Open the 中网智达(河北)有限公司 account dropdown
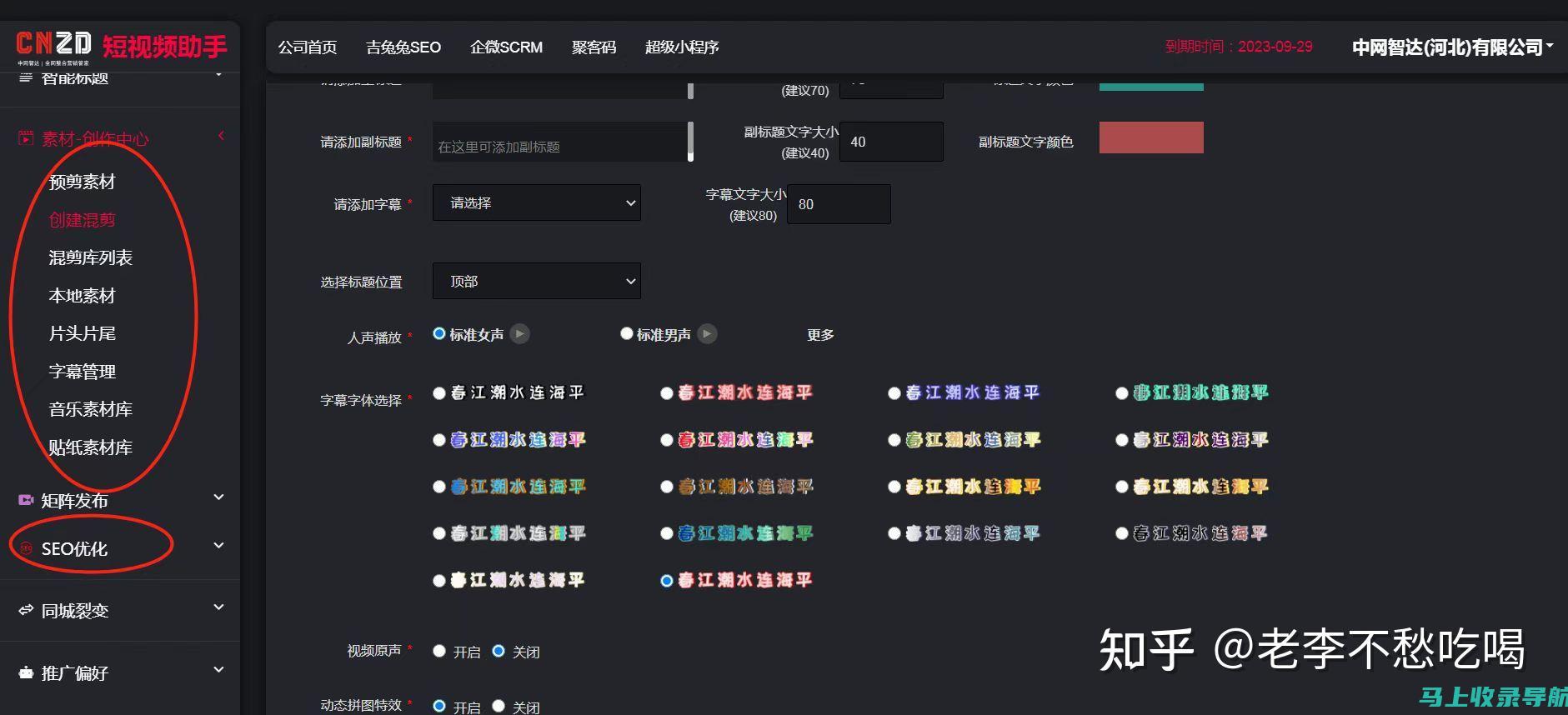 coord(1452,47)
